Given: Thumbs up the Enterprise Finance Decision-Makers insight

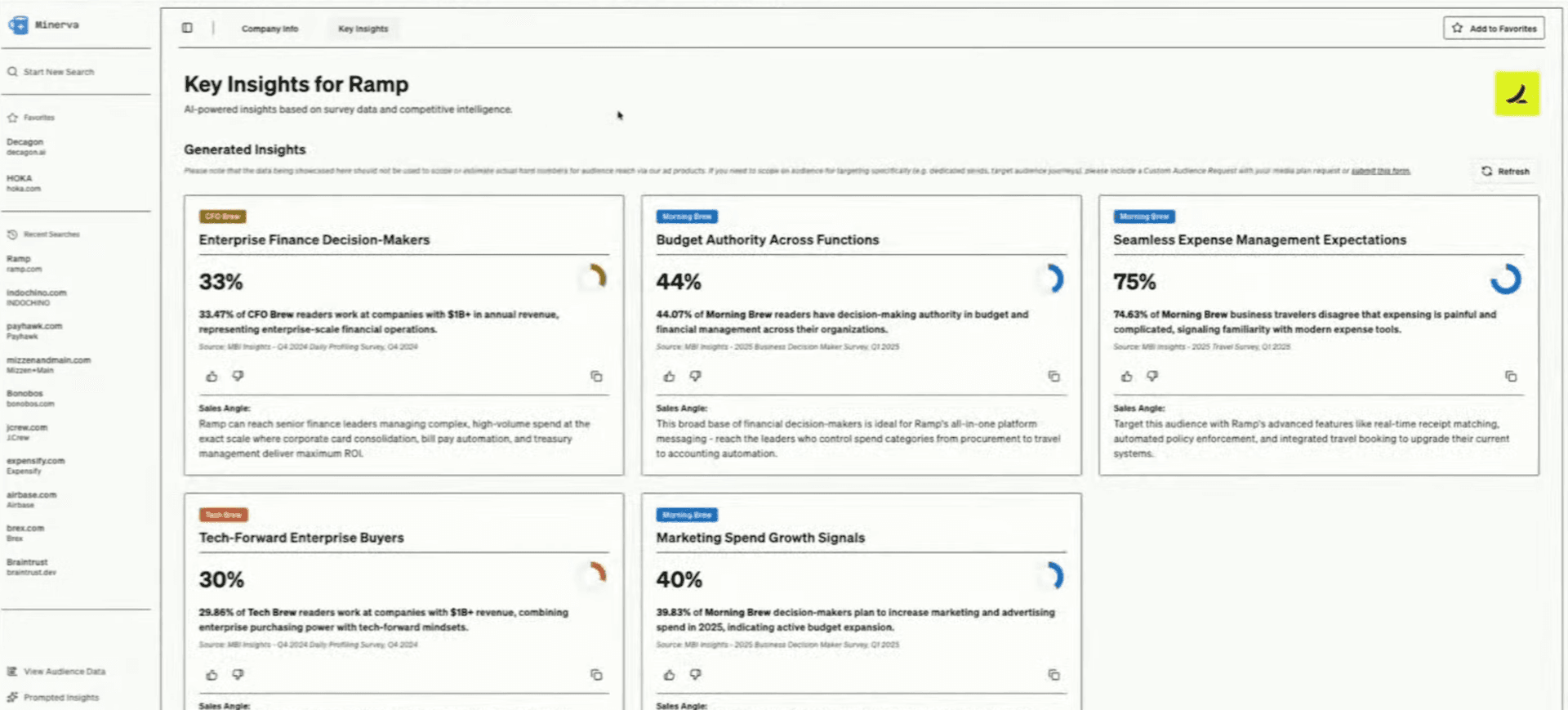Looking at the screenshot, I should click(x=212, y=377).
